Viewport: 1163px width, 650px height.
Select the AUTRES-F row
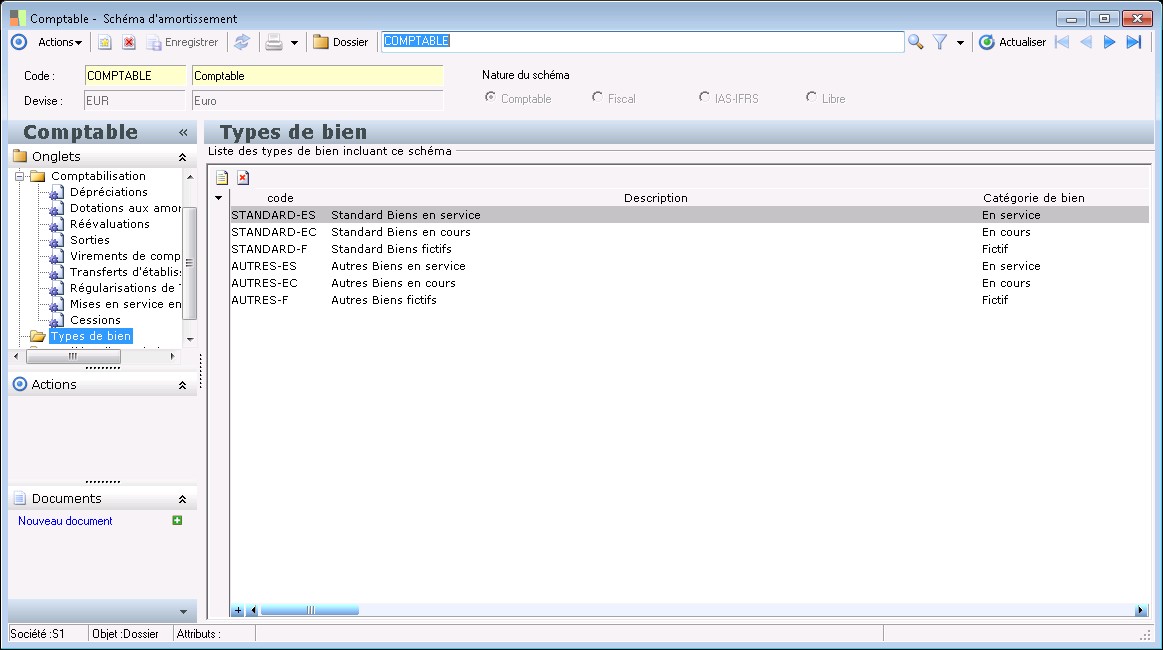(x=689, y=301)
